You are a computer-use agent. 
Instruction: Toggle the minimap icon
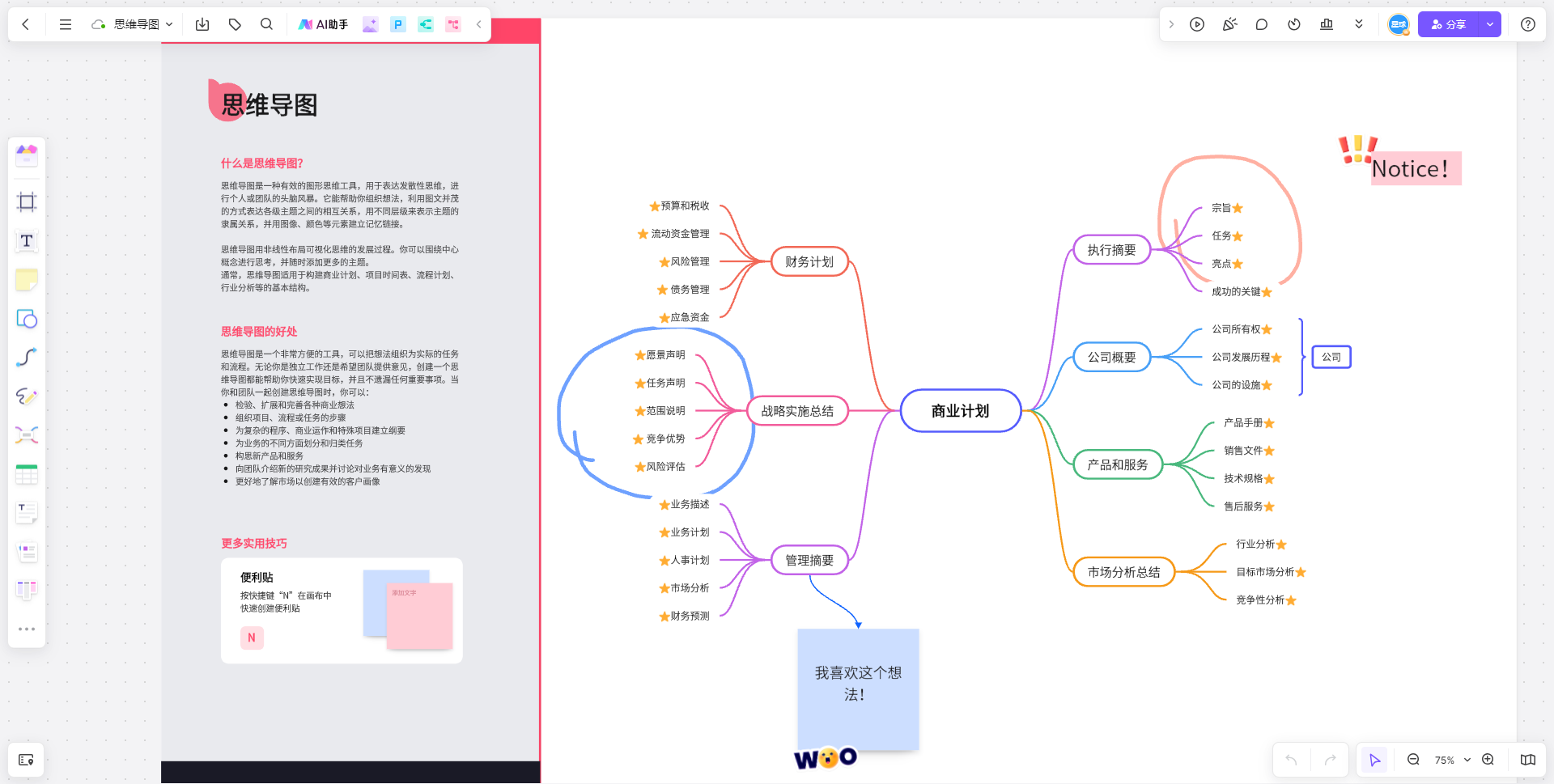click(x=1528, y=760)
